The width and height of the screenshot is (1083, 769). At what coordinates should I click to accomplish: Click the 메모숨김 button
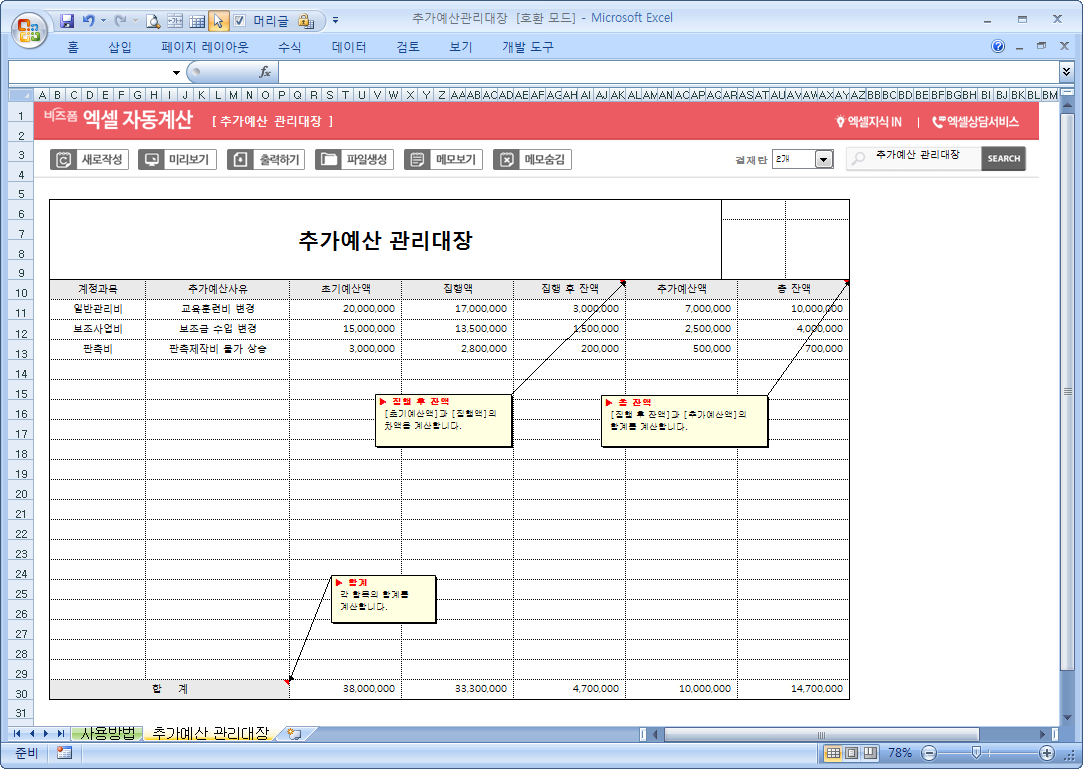tap(532, 160)
